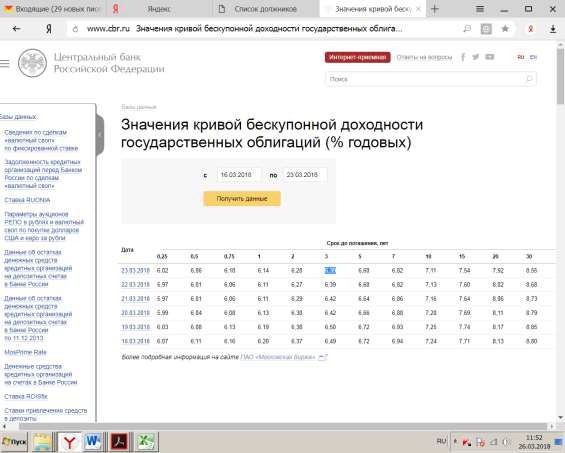Click the Интернет-приемная button
Image resolution: width=565 pixels, height=453 pixels.
pos(357,57)
